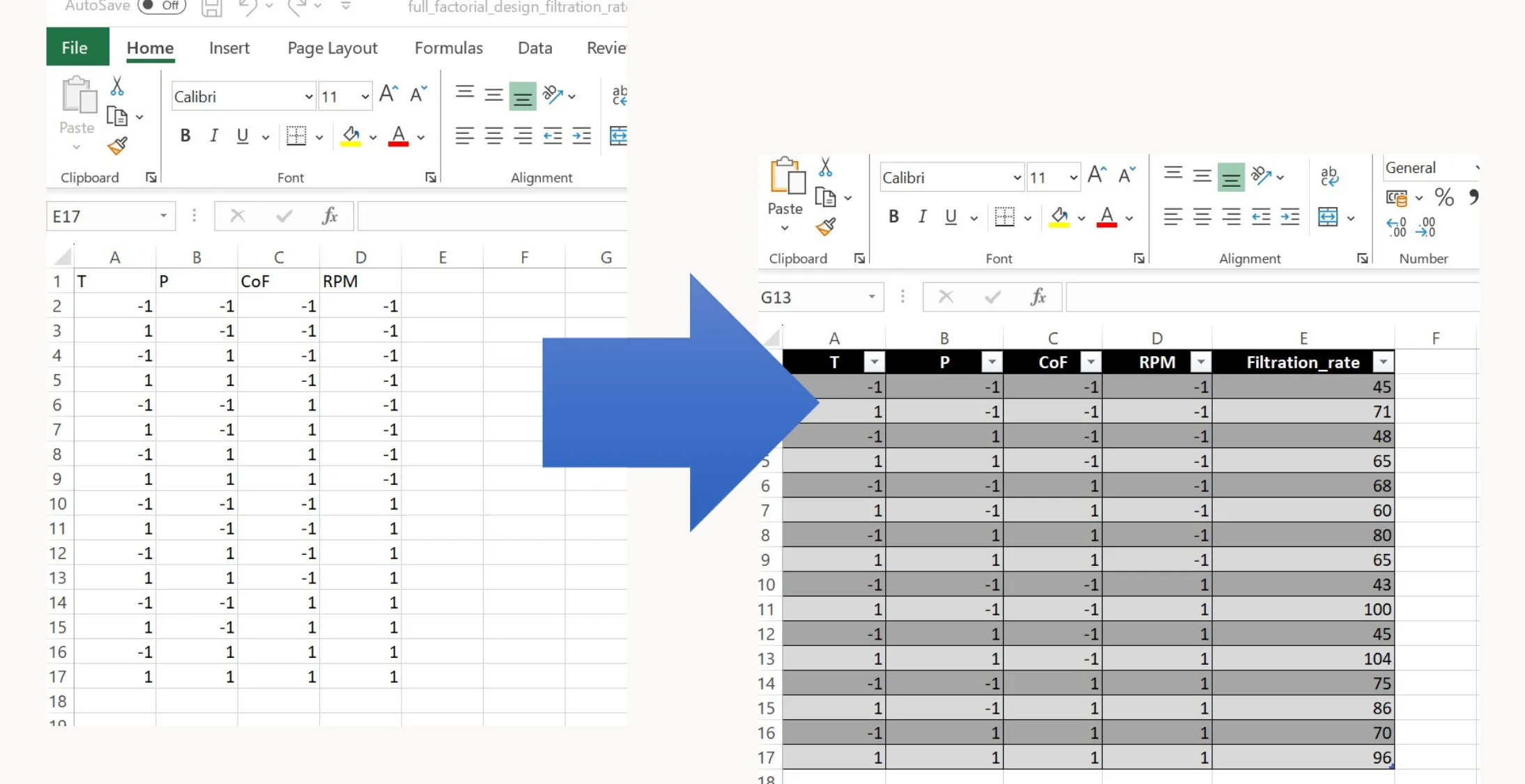The height and width of the screenshot is (784, 1525).
Task: Expand font name dropdown in left ribbon
Action: 308,97
